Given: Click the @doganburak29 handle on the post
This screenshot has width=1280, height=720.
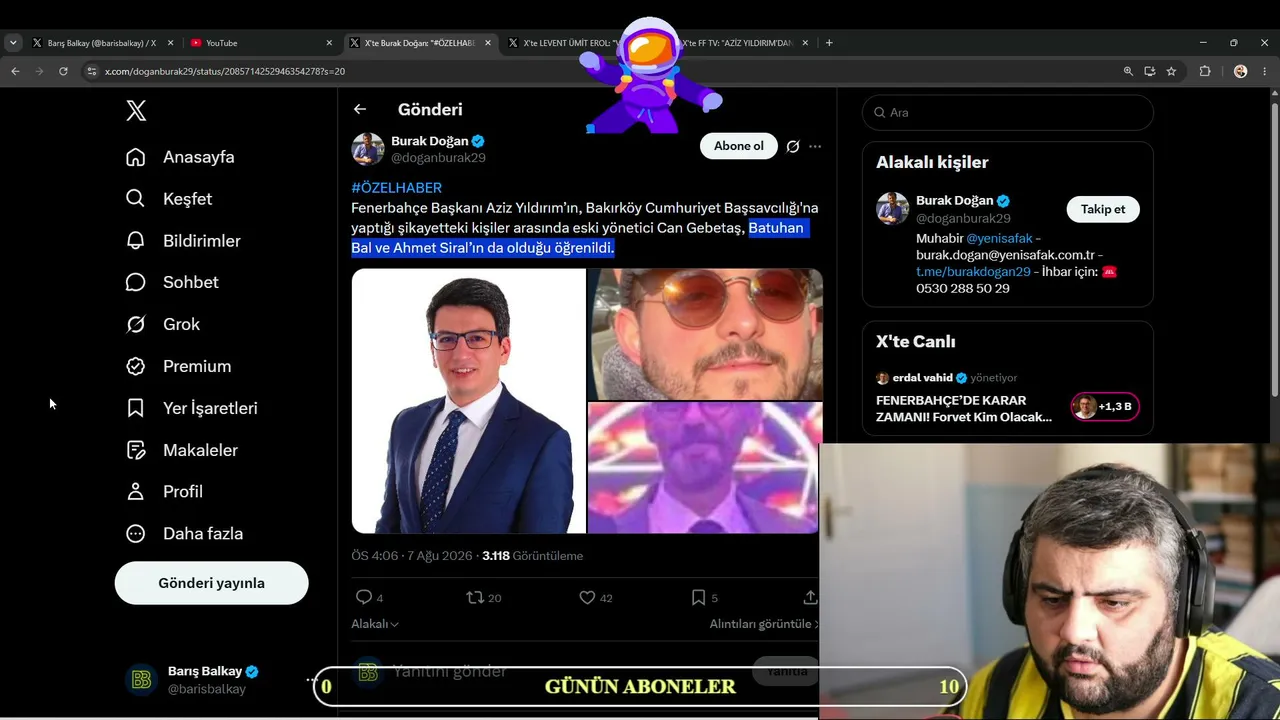Looking at the screenshot, I should coord(438,158).
